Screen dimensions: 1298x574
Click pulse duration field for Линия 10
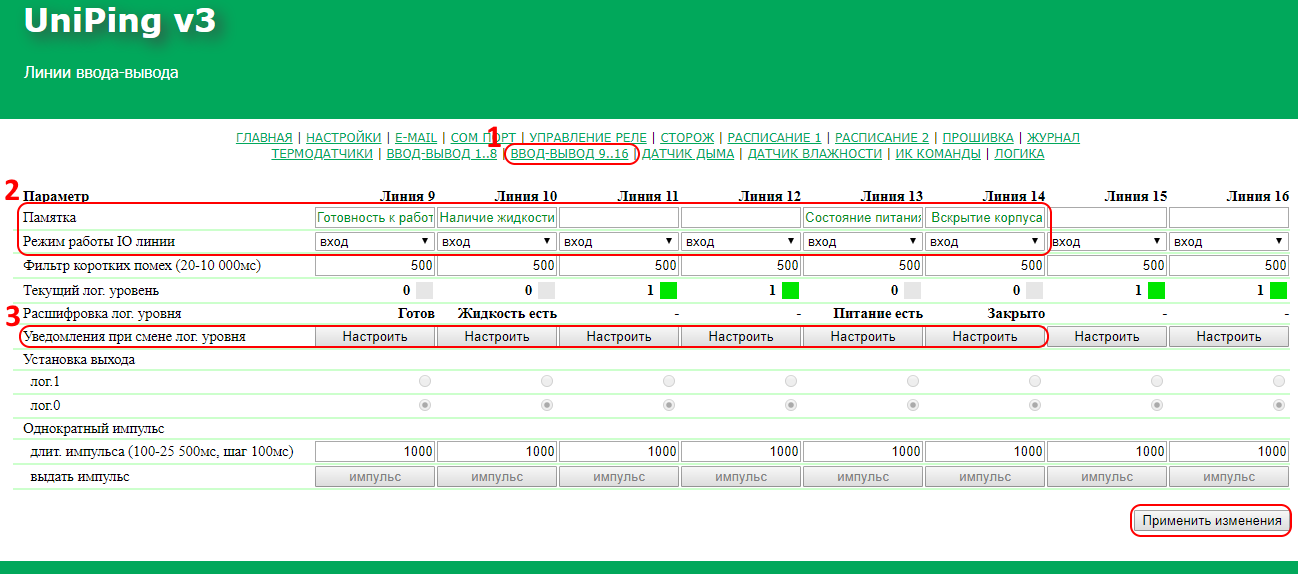497,452
